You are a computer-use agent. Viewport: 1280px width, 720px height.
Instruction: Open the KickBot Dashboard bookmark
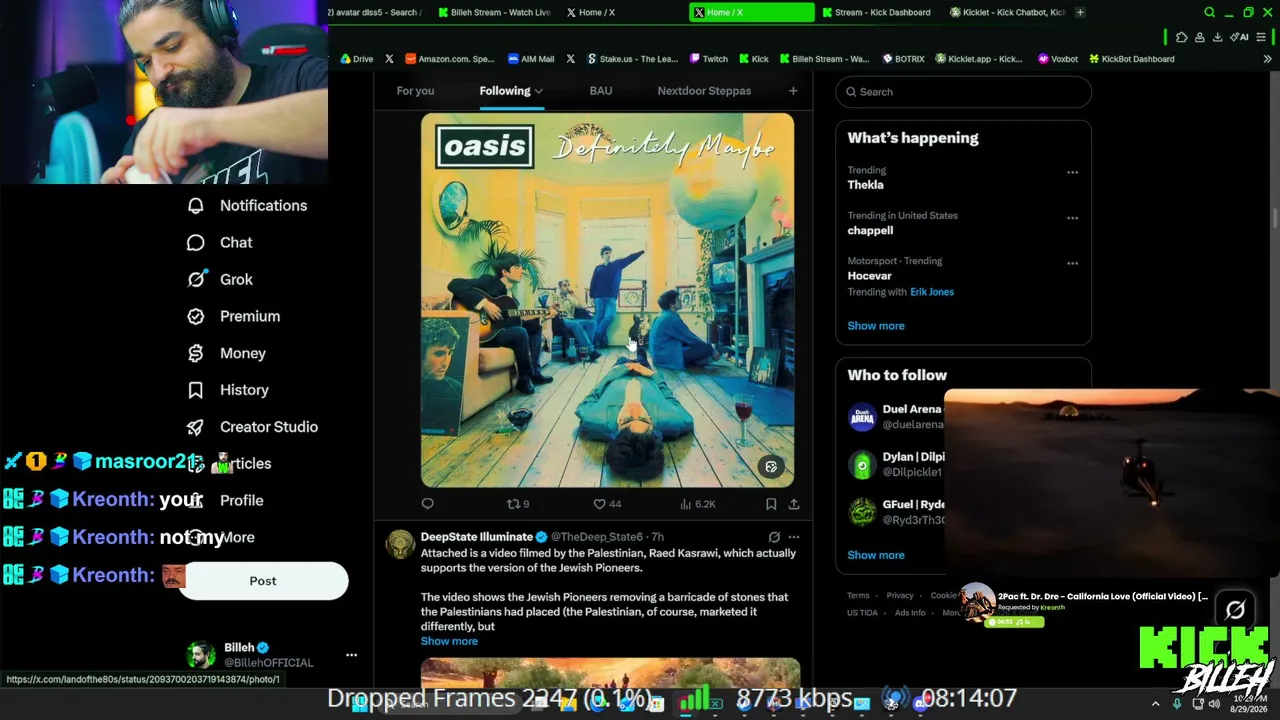(1131, 59)
